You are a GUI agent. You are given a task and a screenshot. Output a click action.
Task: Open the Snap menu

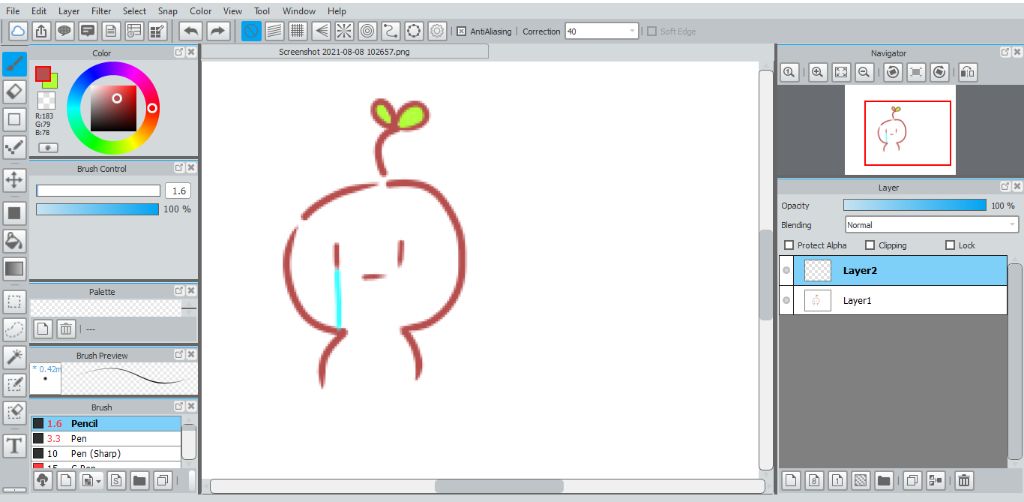point(167,11)
